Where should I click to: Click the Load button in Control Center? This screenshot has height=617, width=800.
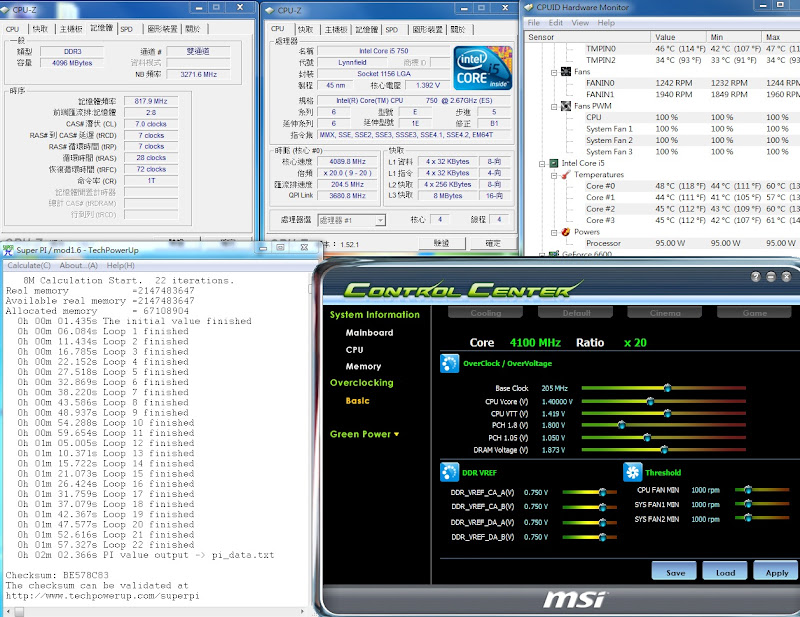725,573
